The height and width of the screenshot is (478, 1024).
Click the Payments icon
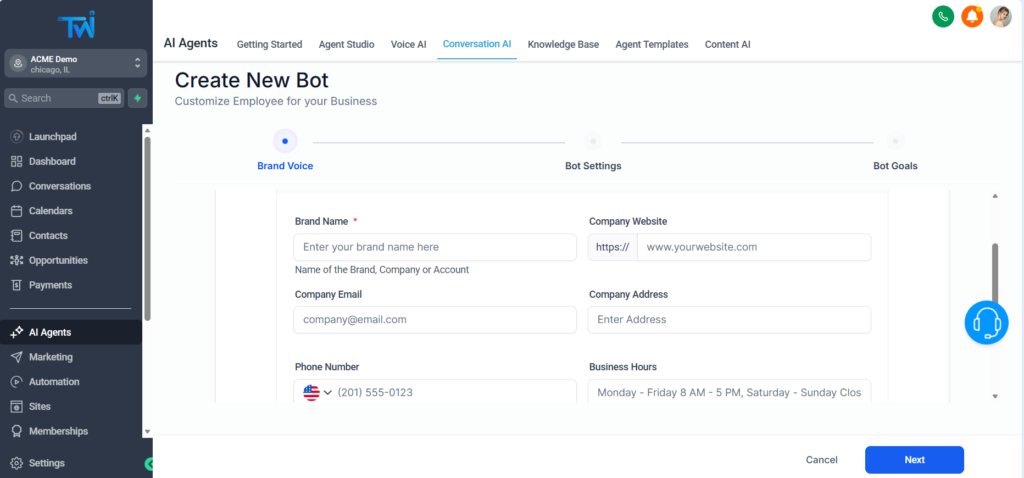(x=17, y=285)
